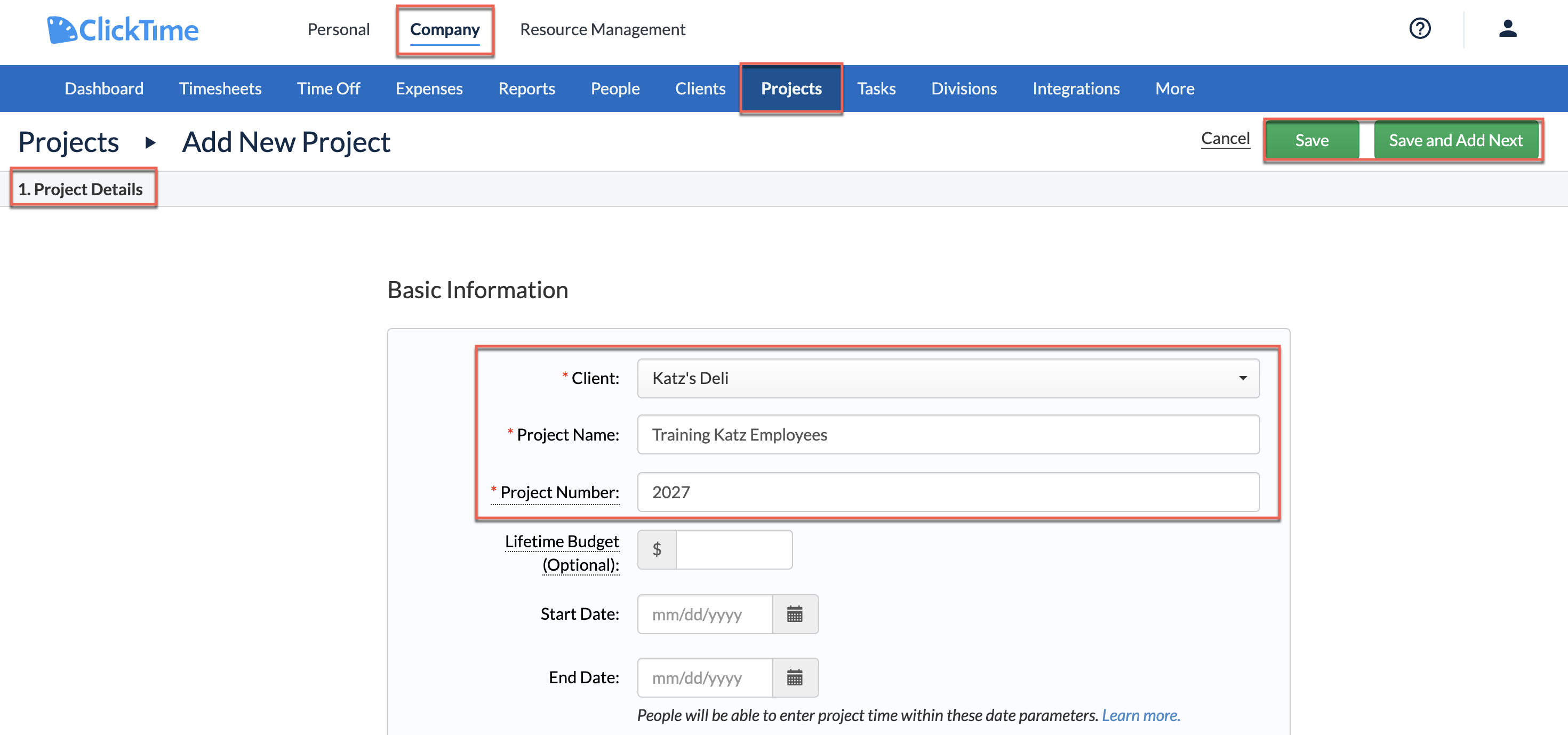
Task: Click the Save and Add Next button
Action: (1455, 140)
